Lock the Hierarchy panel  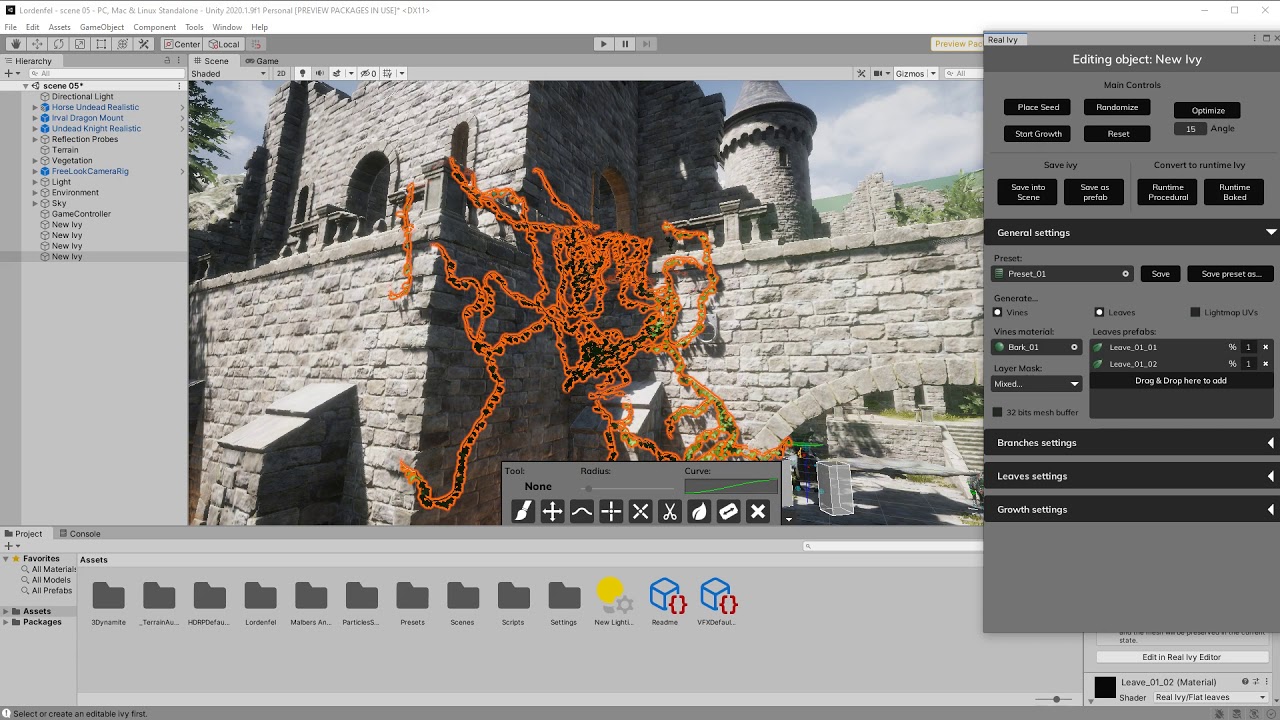(x=167, y=61)
